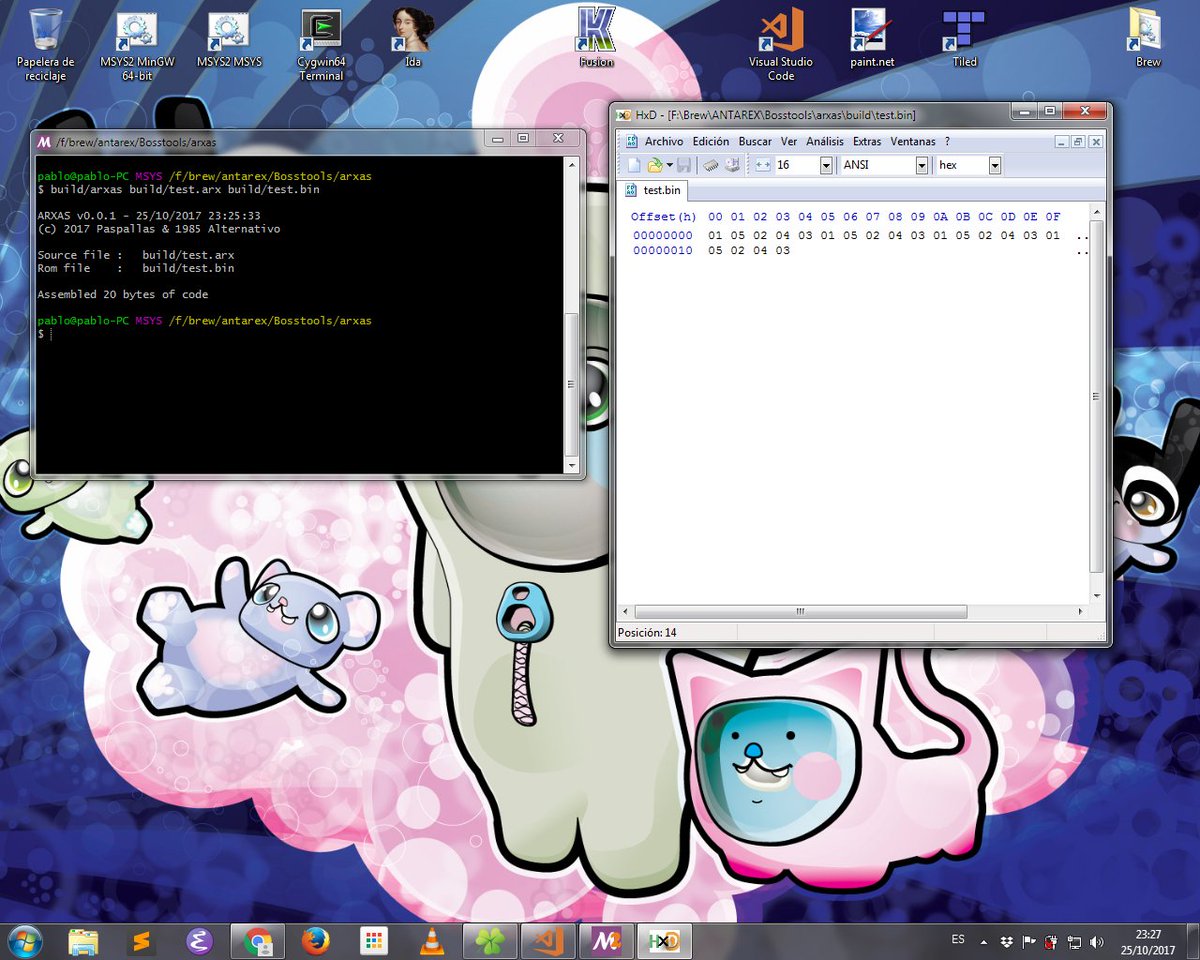Click the MSYS terminal vertical scrollbar

tap(572, 314)
